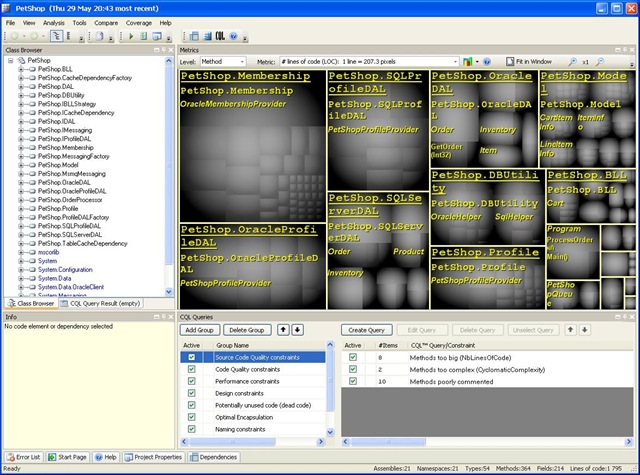
Task: Click the group list horizontal scrollbar thumb
Action: [232, 442]
